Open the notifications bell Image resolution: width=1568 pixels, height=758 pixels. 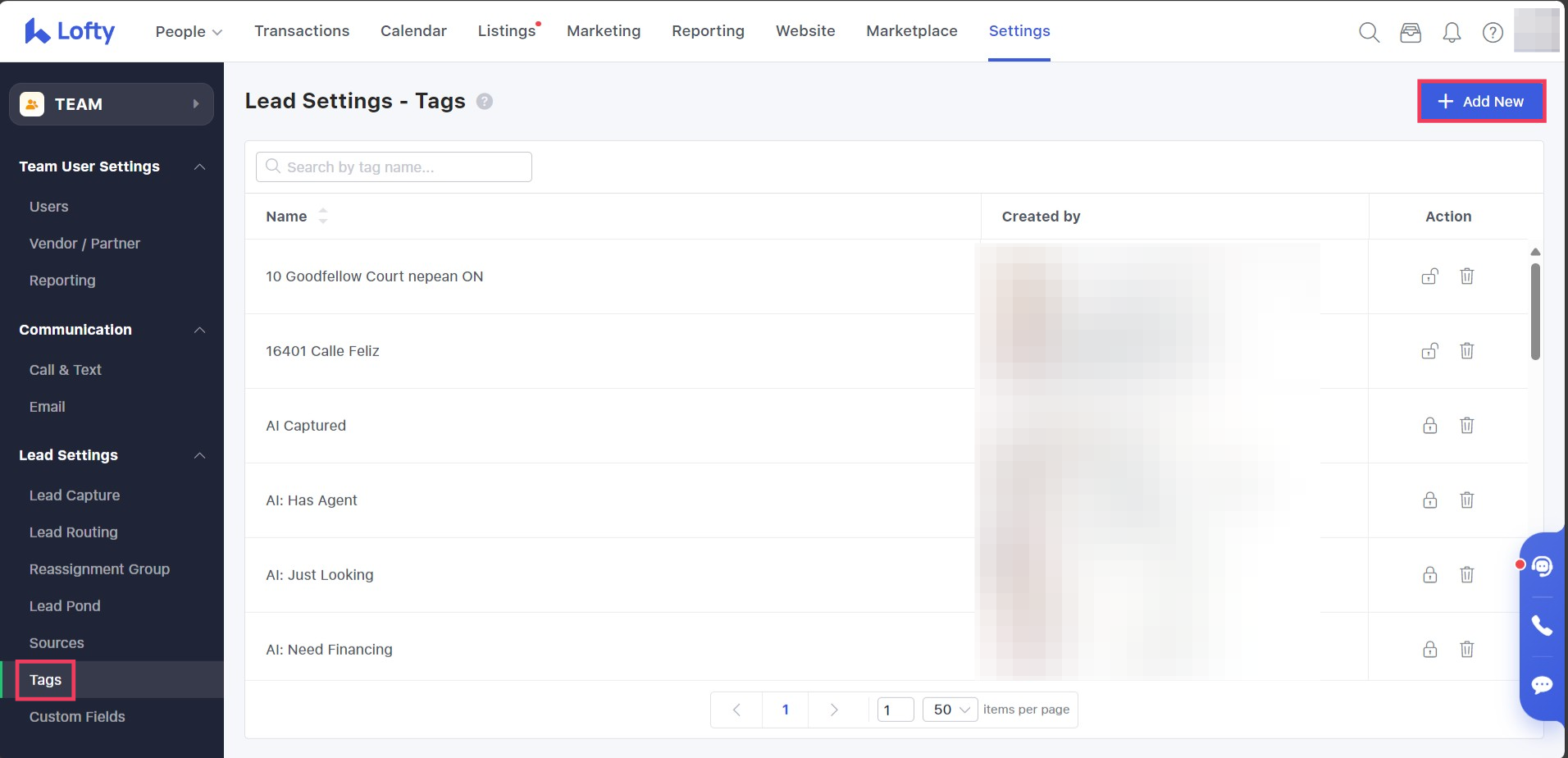pyautogui.click(x=1452, y=32)
